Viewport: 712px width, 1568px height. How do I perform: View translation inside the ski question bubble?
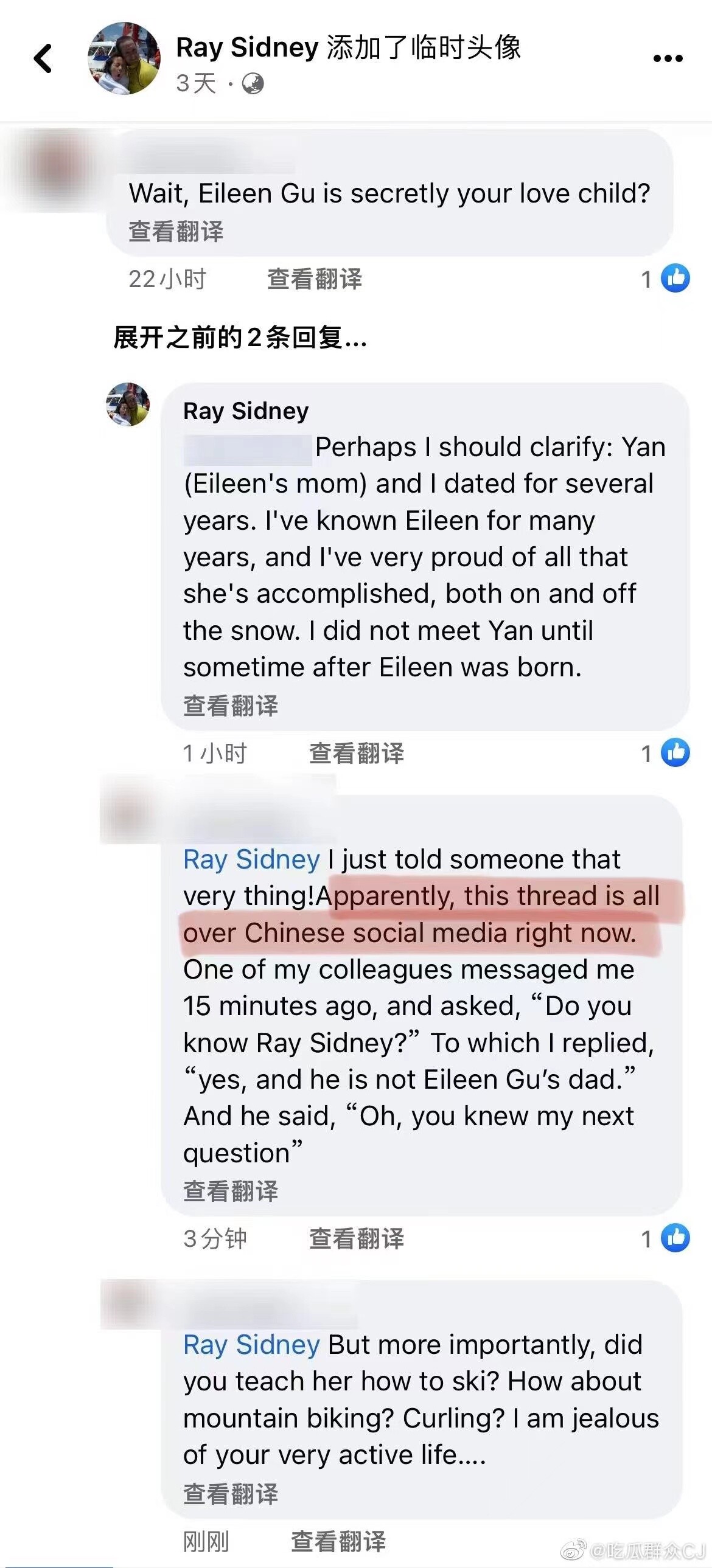231,1494
